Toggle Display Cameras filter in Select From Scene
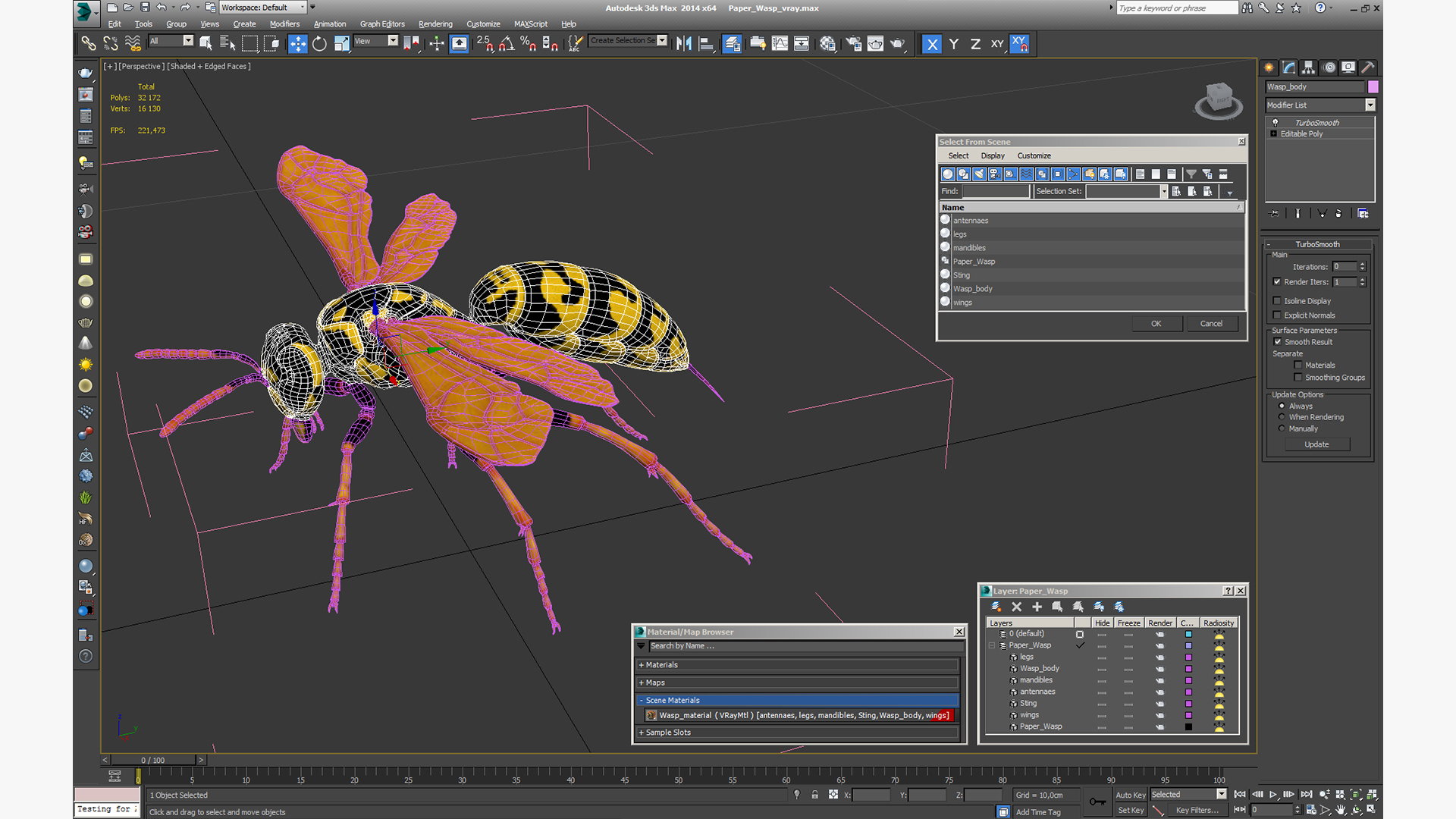This screenshot has width=1456, height=819. click(x=995, y=174)
